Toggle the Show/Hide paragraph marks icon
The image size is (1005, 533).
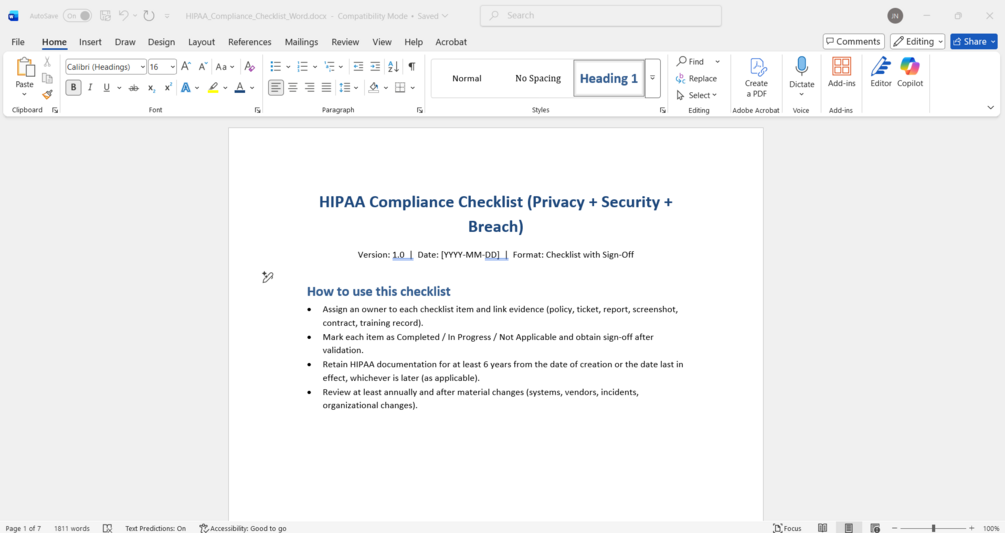(x=411, y=67)
